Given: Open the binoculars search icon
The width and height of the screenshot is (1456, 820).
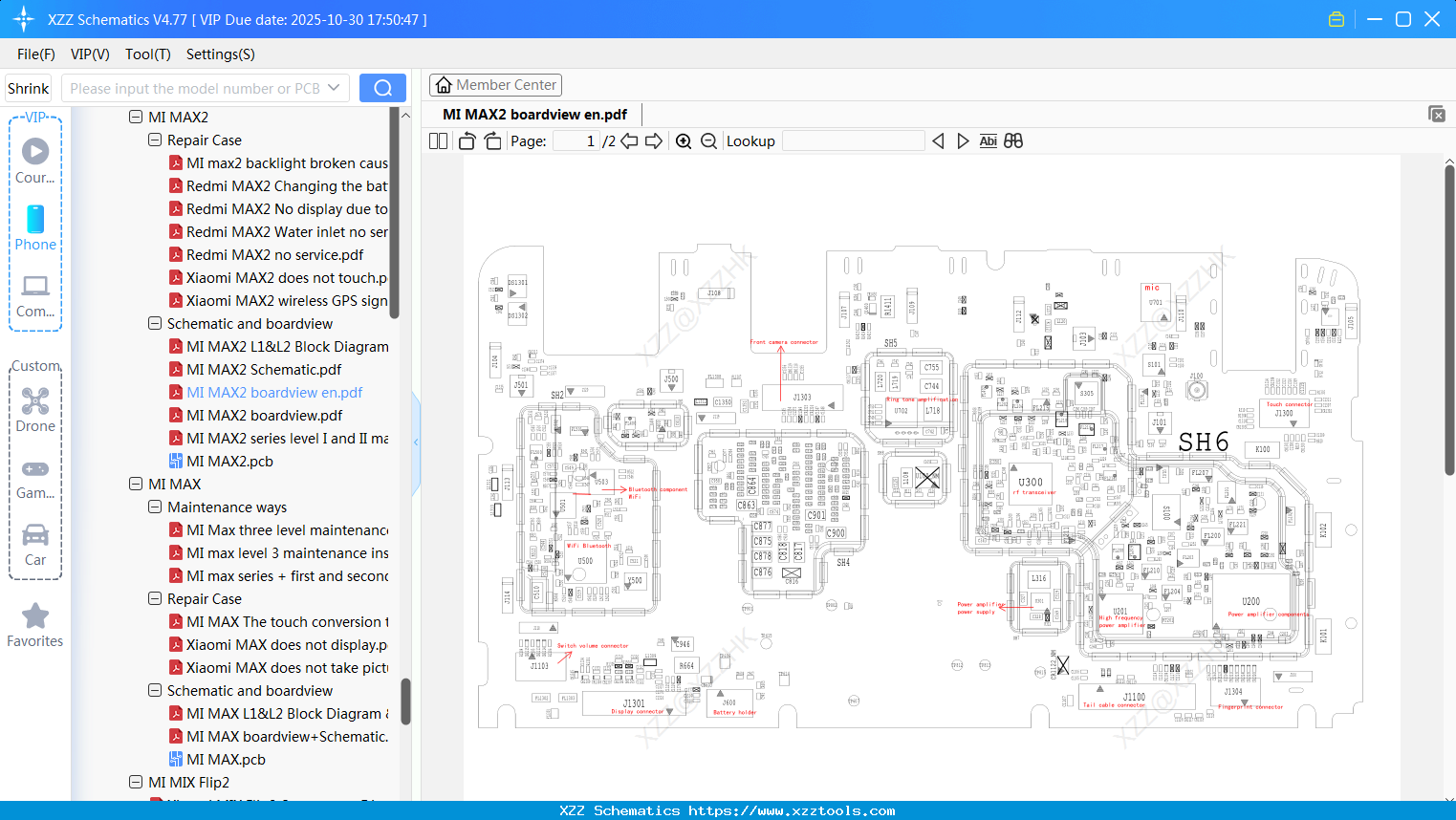Looking at the screenshot, I should click(x=1012, y=140).
